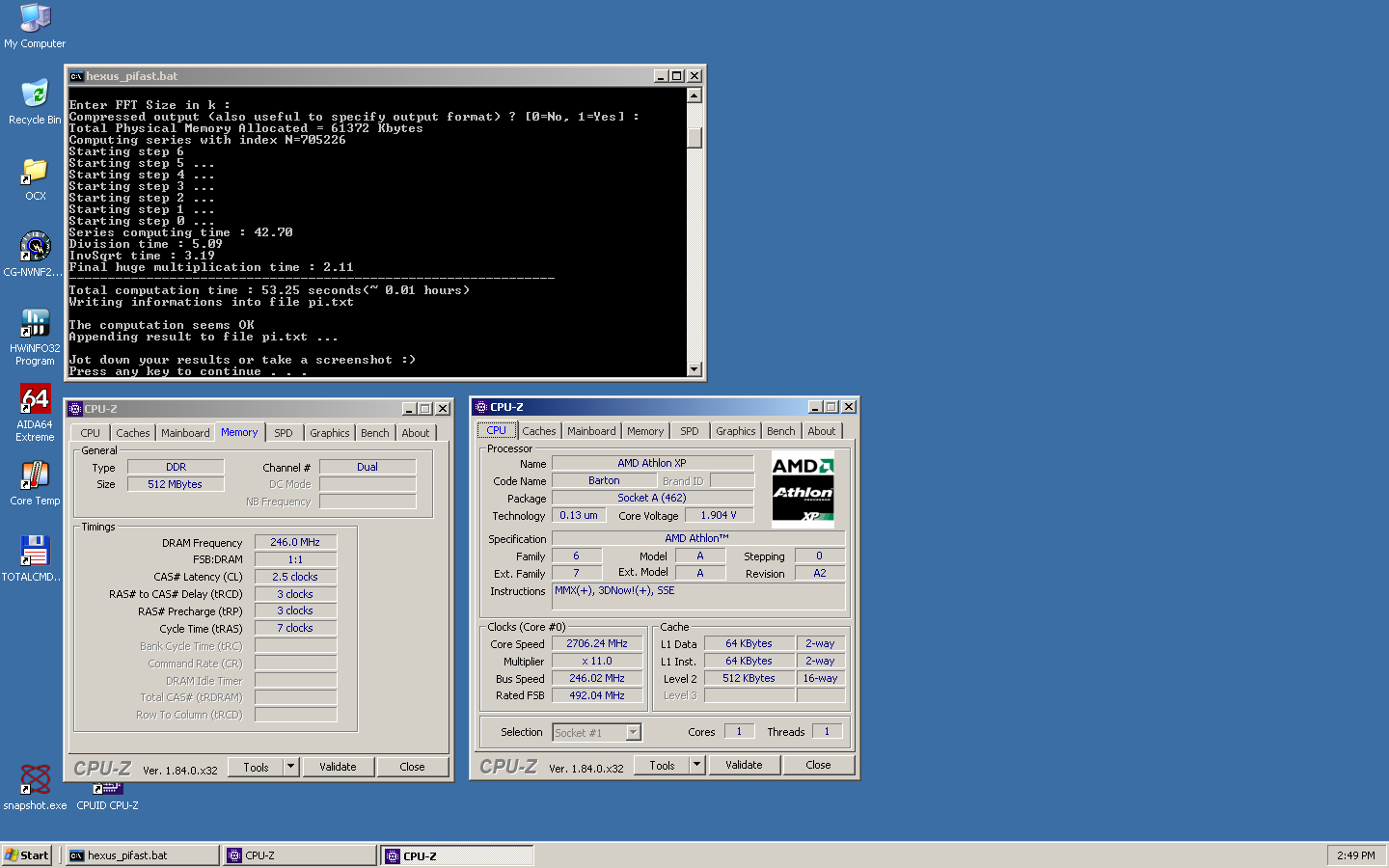Viewport: 1389px width, 868px height.
Task: Launch AIDA64 Extreme from the desktop
Action: point(35,413)
